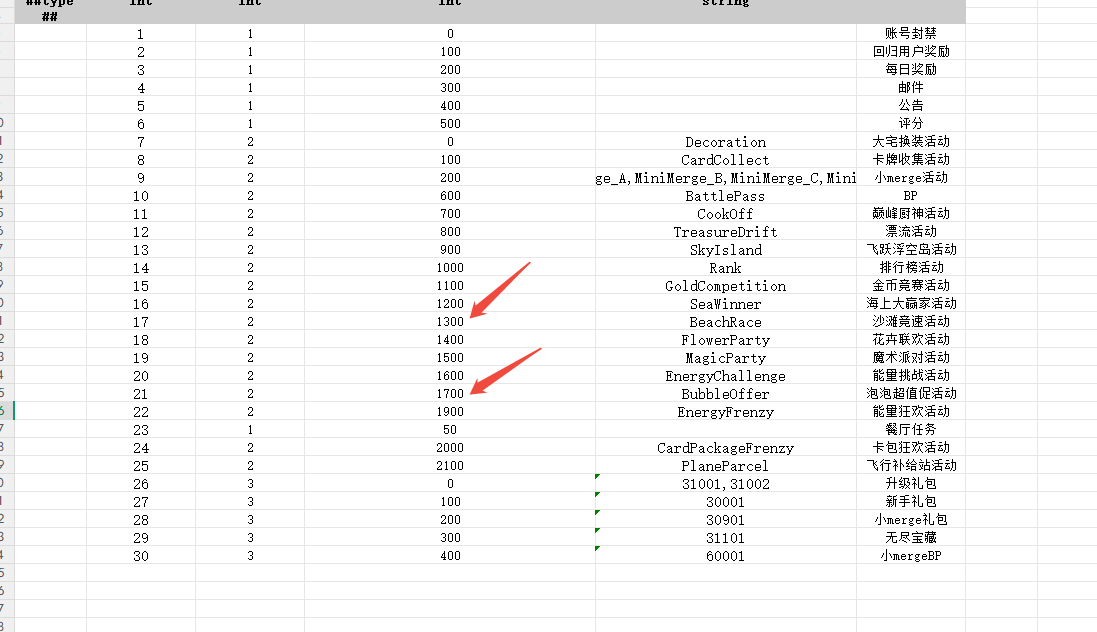
Task: Click the BeachRace cell
Action: [725, 322]
